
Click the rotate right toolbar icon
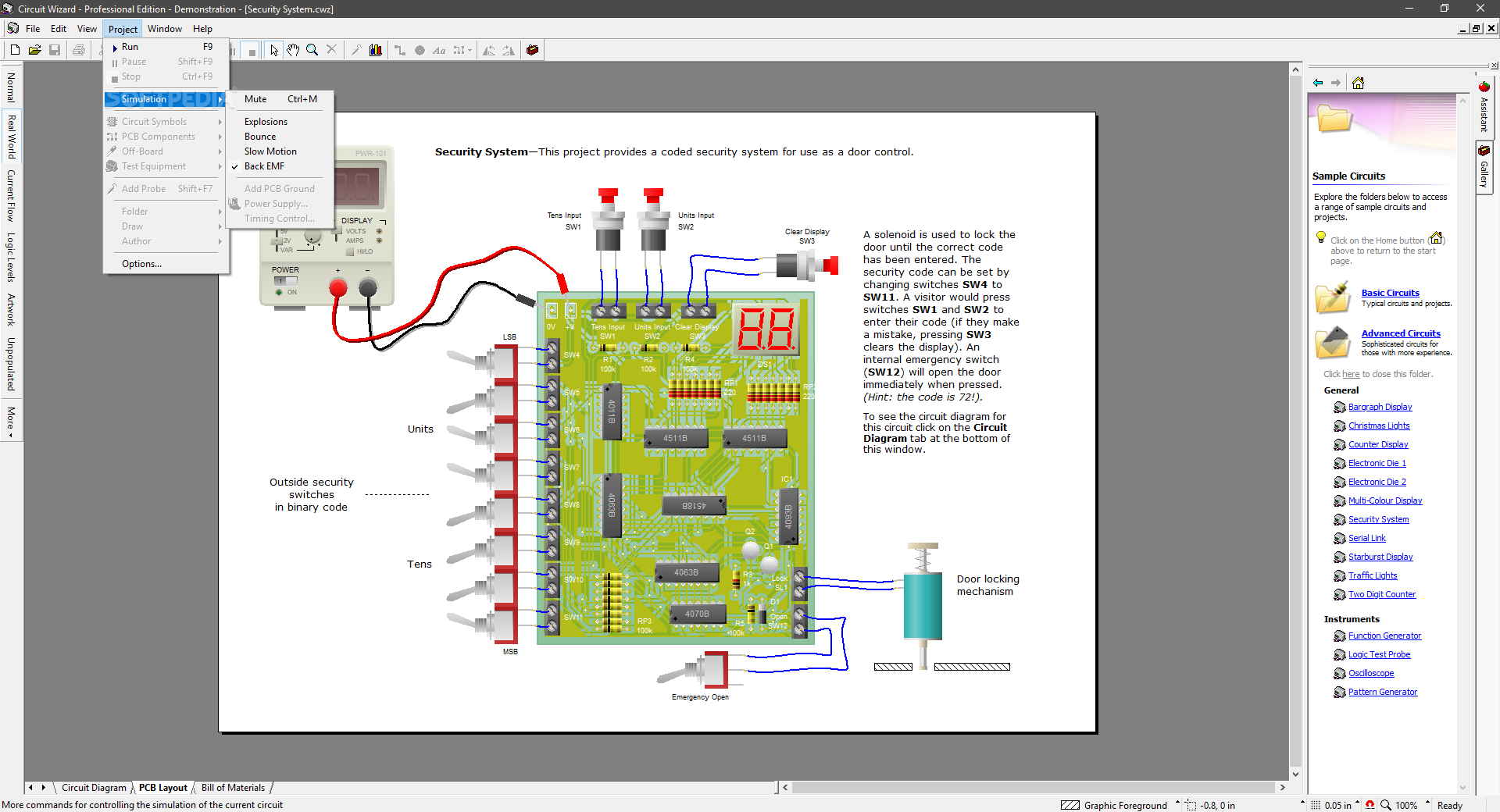pos(509,50)
